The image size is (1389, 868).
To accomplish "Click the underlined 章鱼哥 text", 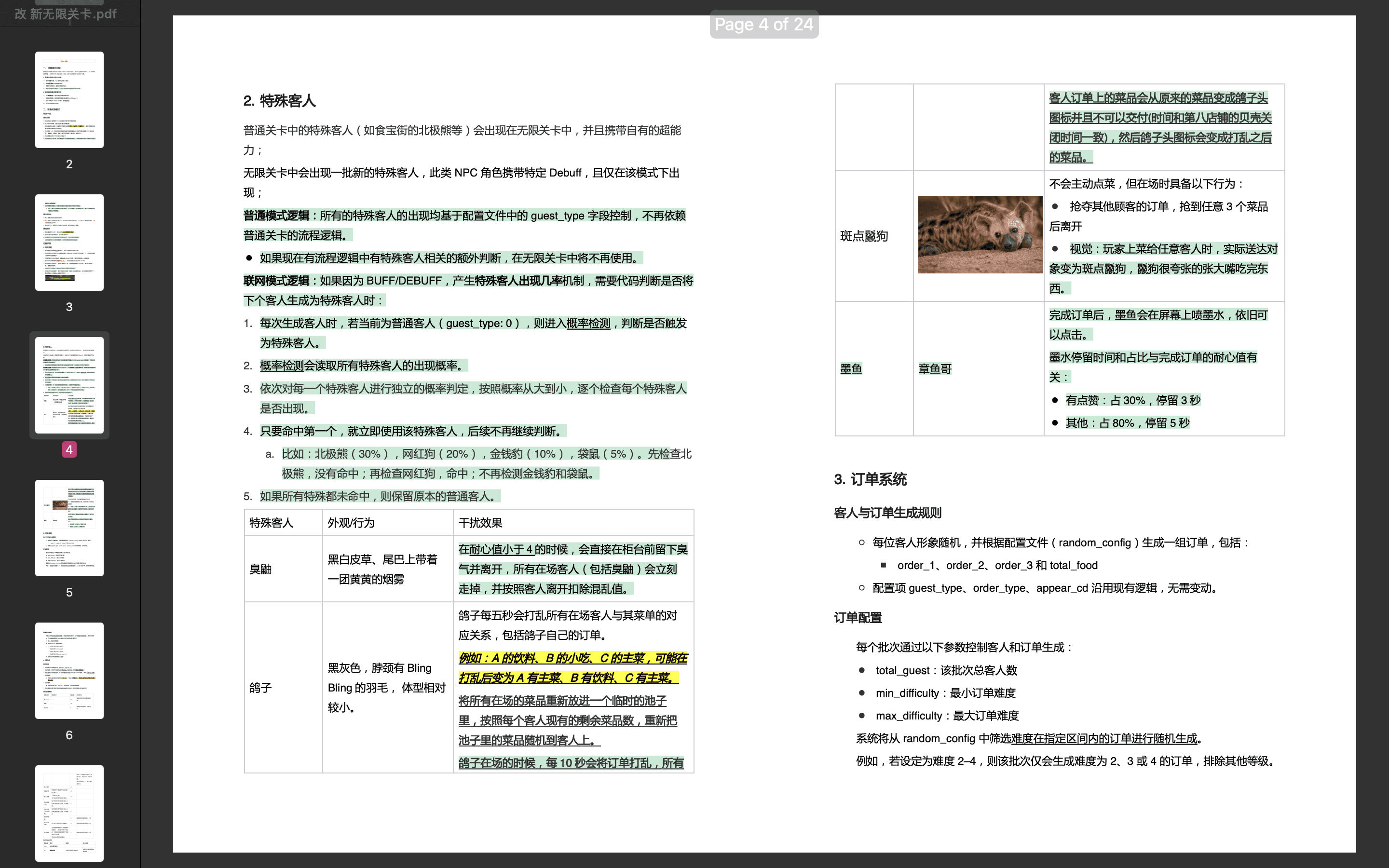I will (935, 368).
